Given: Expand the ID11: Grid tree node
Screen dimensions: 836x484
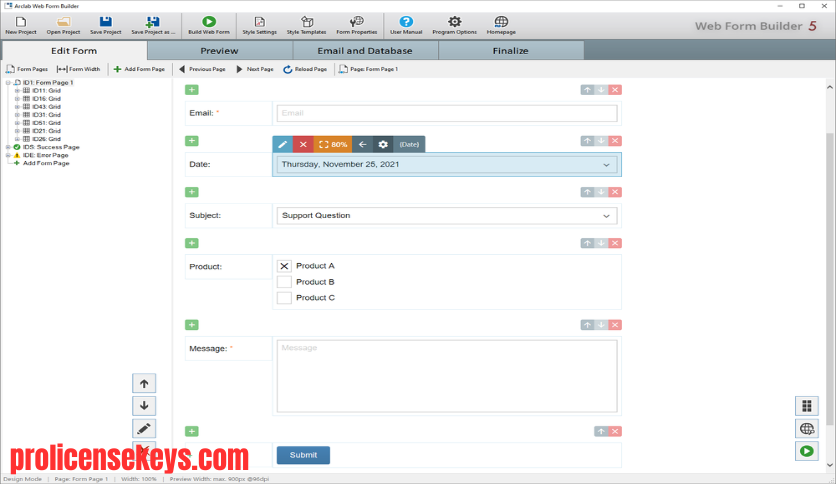Looking at the screenshot, I should click(x=17, y=91).
